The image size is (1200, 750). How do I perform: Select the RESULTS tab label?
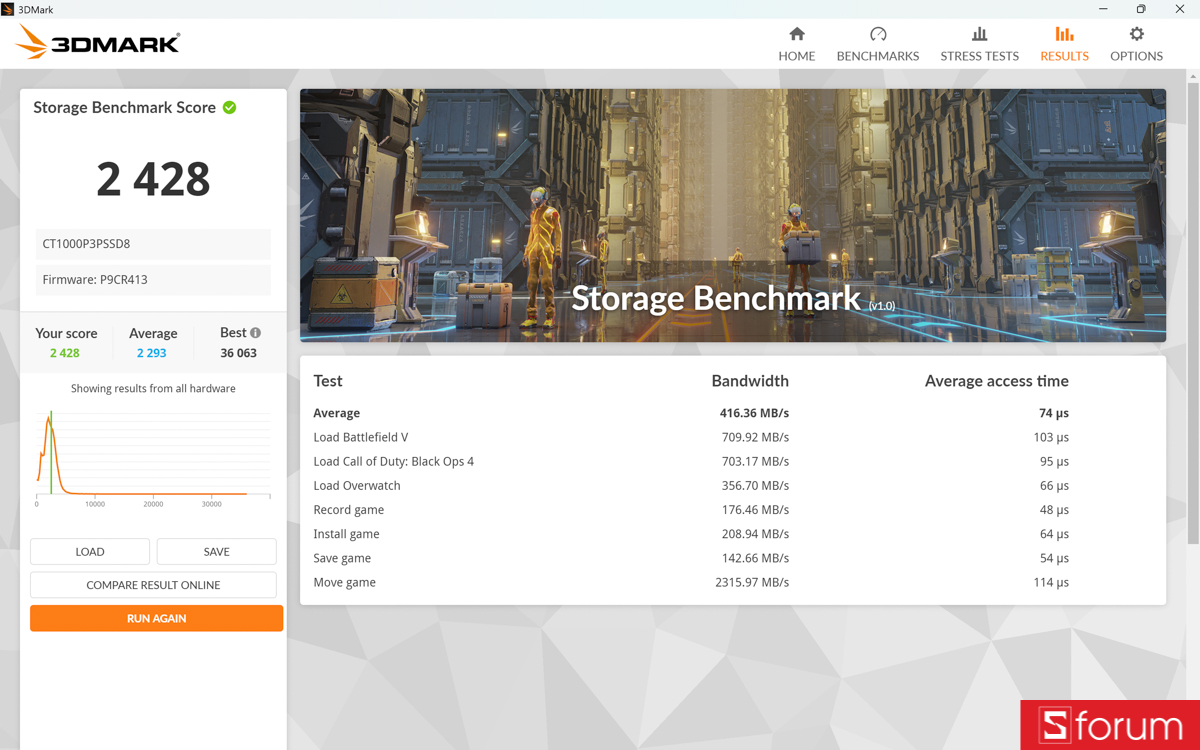[x=1064, y=56]
